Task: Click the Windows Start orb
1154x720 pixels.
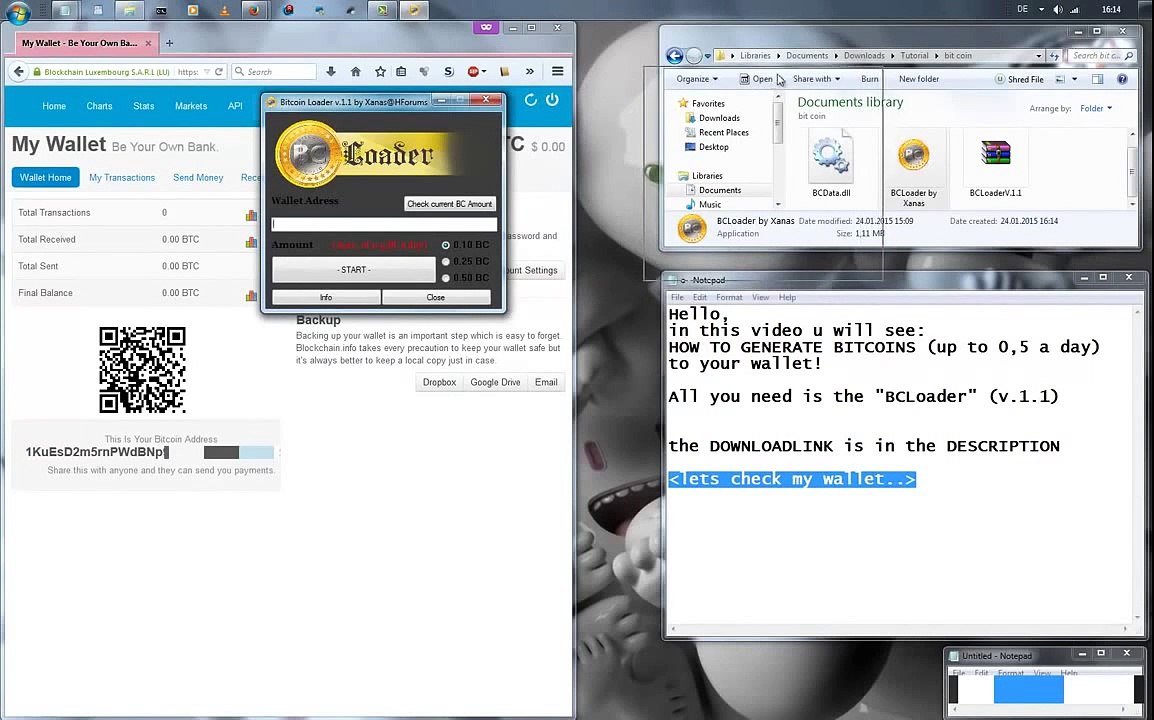Action: 18,11
